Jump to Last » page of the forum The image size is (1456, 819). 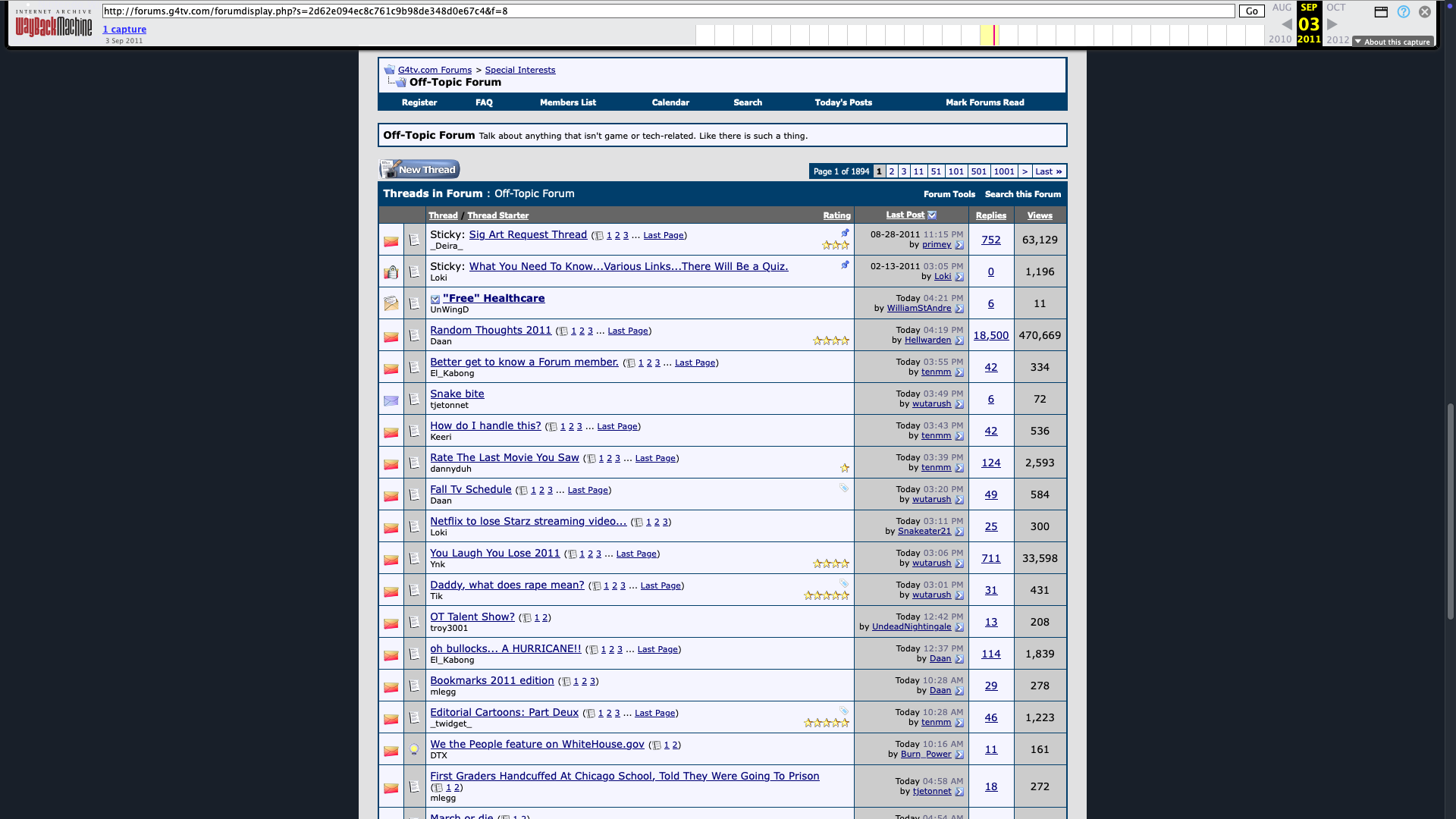[x=1049, y=171]
